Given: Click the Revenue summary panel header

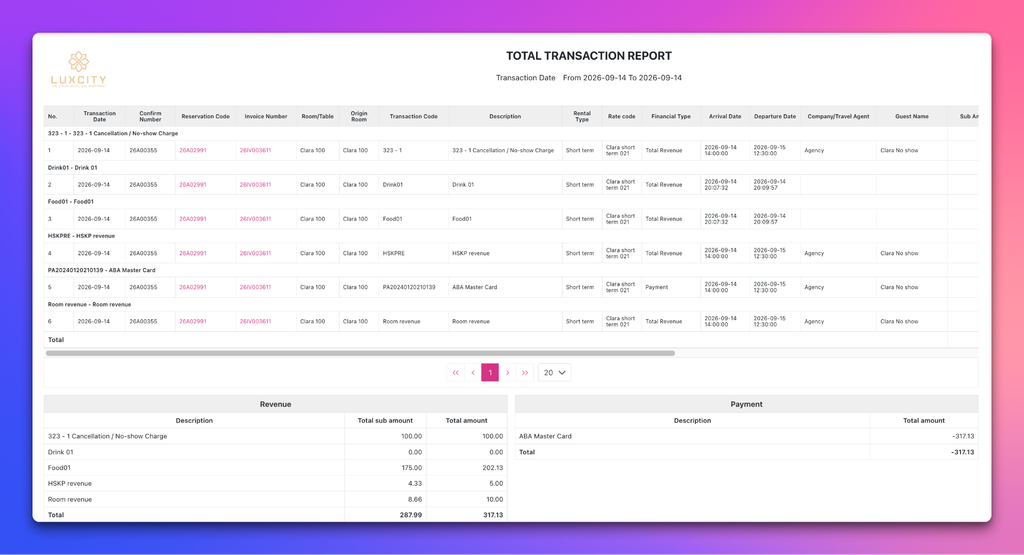Looking at the screenshot, I should point(276,404).
